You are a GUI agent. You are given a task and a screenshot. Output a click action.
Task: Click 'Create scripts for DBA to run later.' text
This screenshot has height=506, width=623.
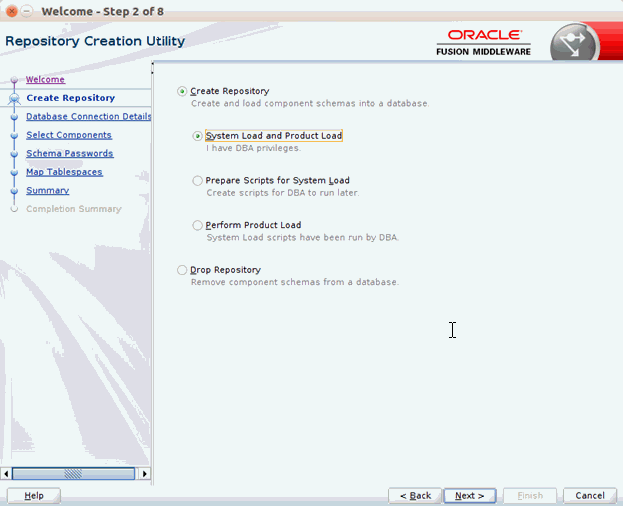282,193
